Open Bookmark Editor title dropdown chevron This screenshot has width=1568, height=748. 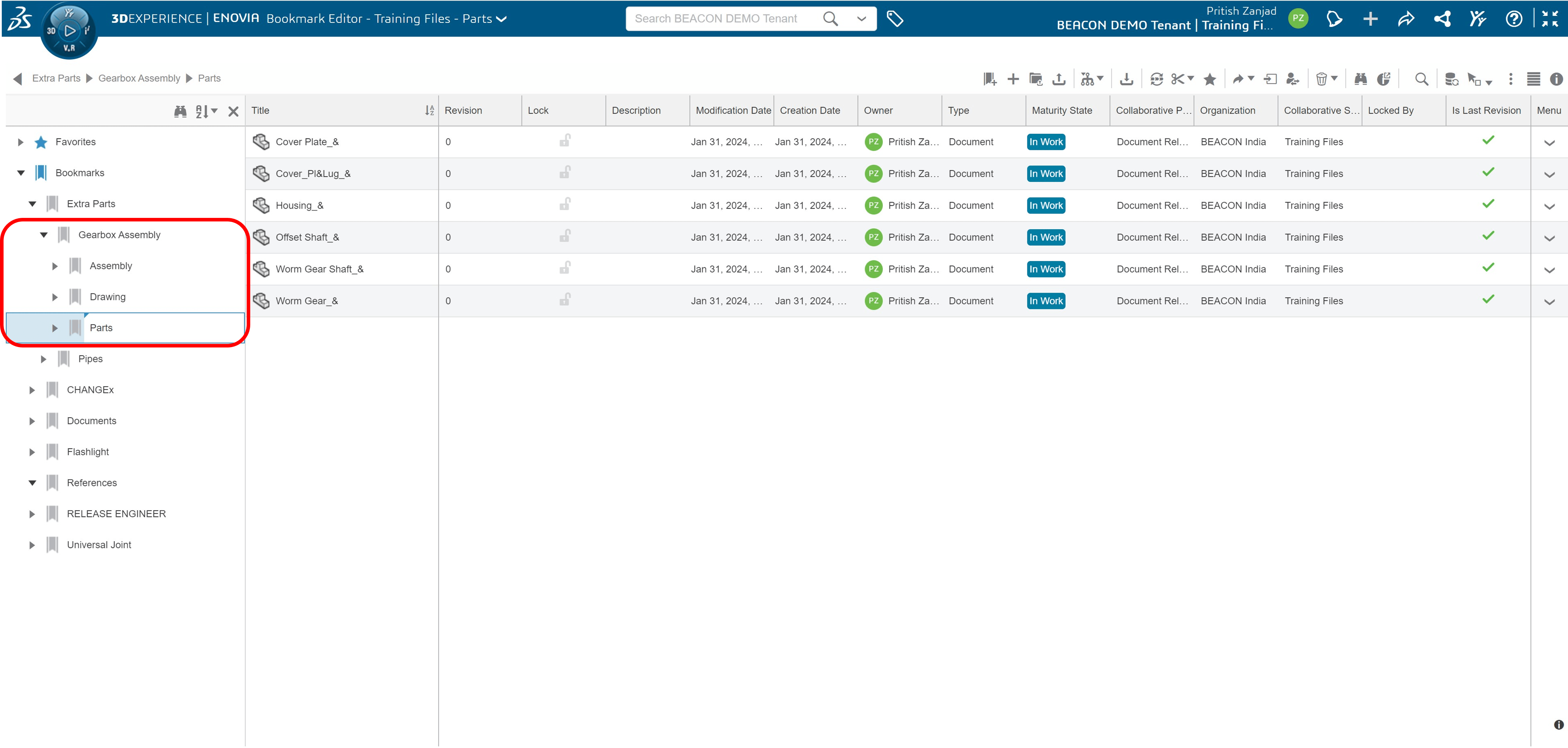501,20
